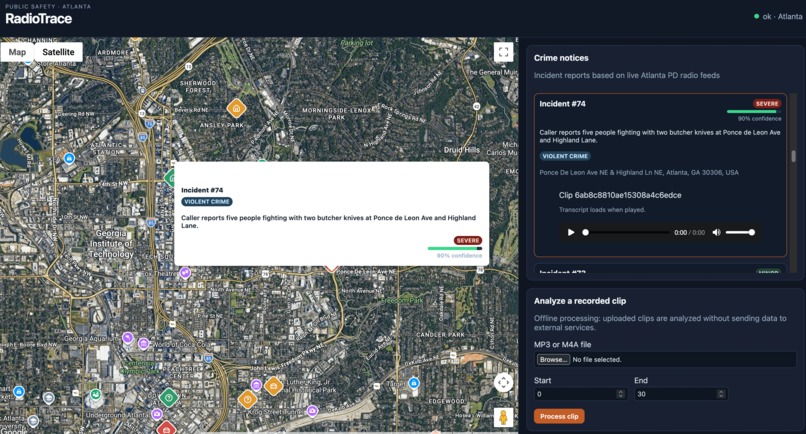Click the SEVERE badge in the sidebar card
Image resolution: width=806 pixels, height=434 pixels.
coord(767,103)
